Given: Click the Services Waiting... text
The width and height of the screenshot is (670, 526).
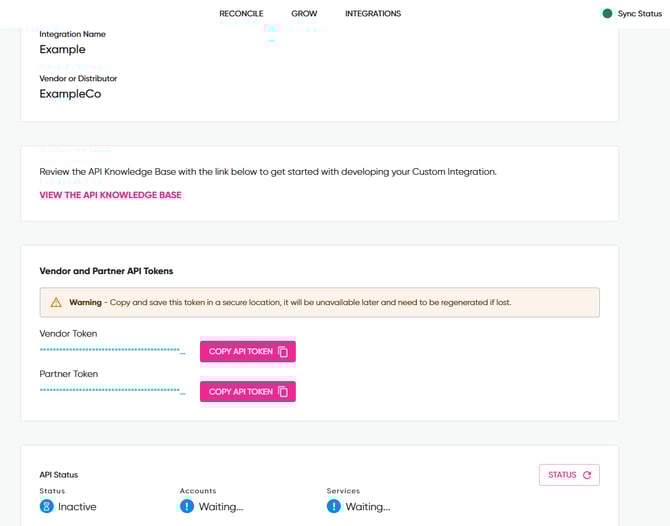Looking at the screenshot, I should point(368,507).
